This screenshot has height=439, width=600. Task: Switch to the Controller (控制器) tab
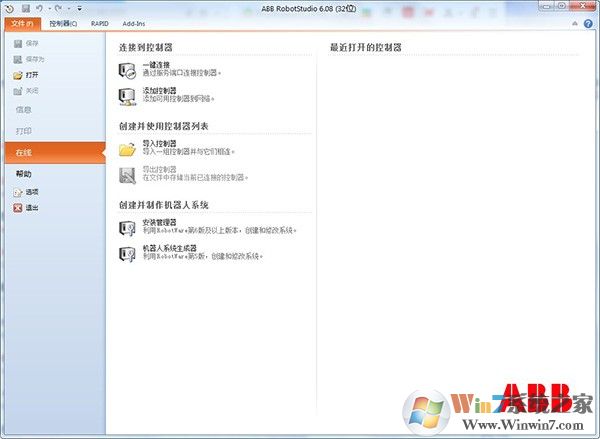point(63,22)
